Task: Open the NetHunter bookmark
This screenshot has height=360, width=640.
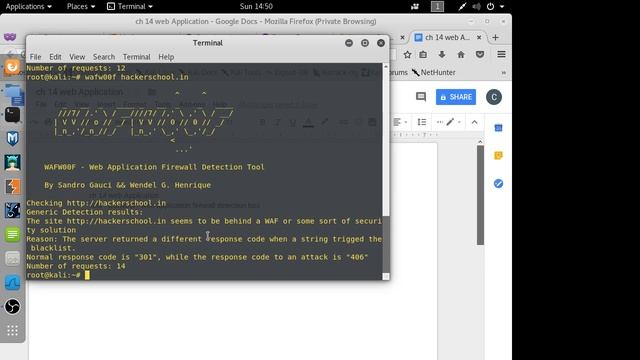Action: (x=433, y=73)
